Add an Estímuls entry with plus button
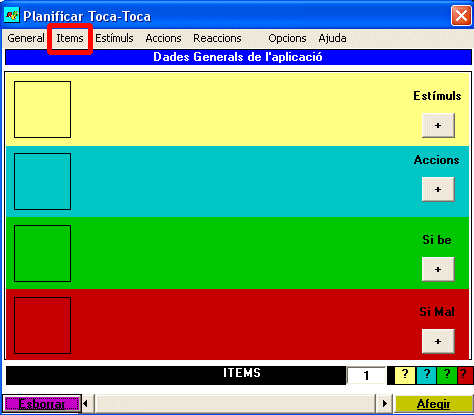474x415 pixels. click(438, 125)
